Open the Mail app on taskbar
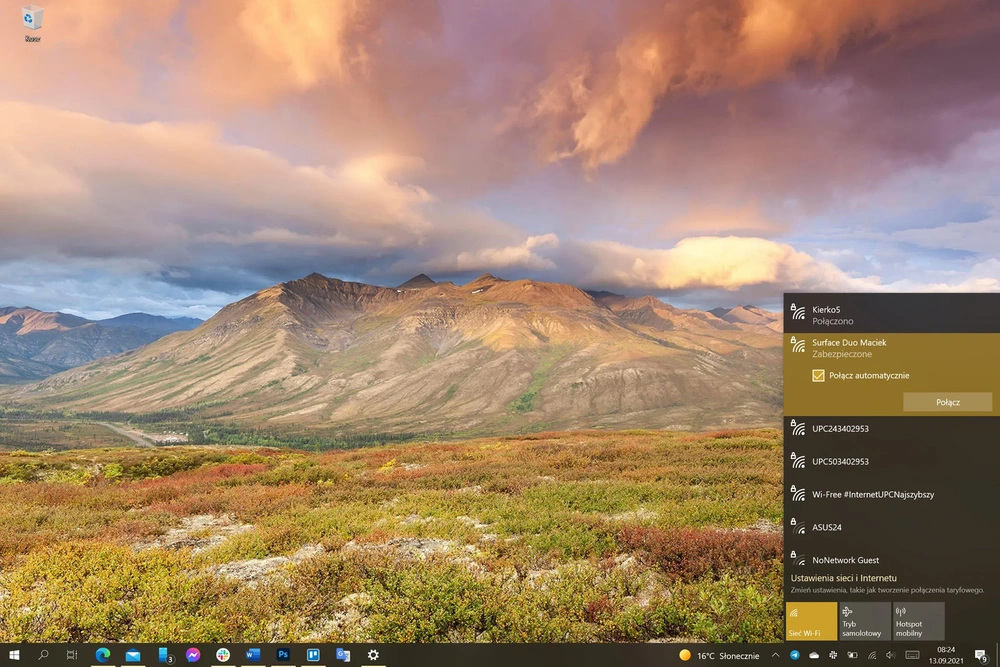Screen dimensions: 1000x667 133,655
